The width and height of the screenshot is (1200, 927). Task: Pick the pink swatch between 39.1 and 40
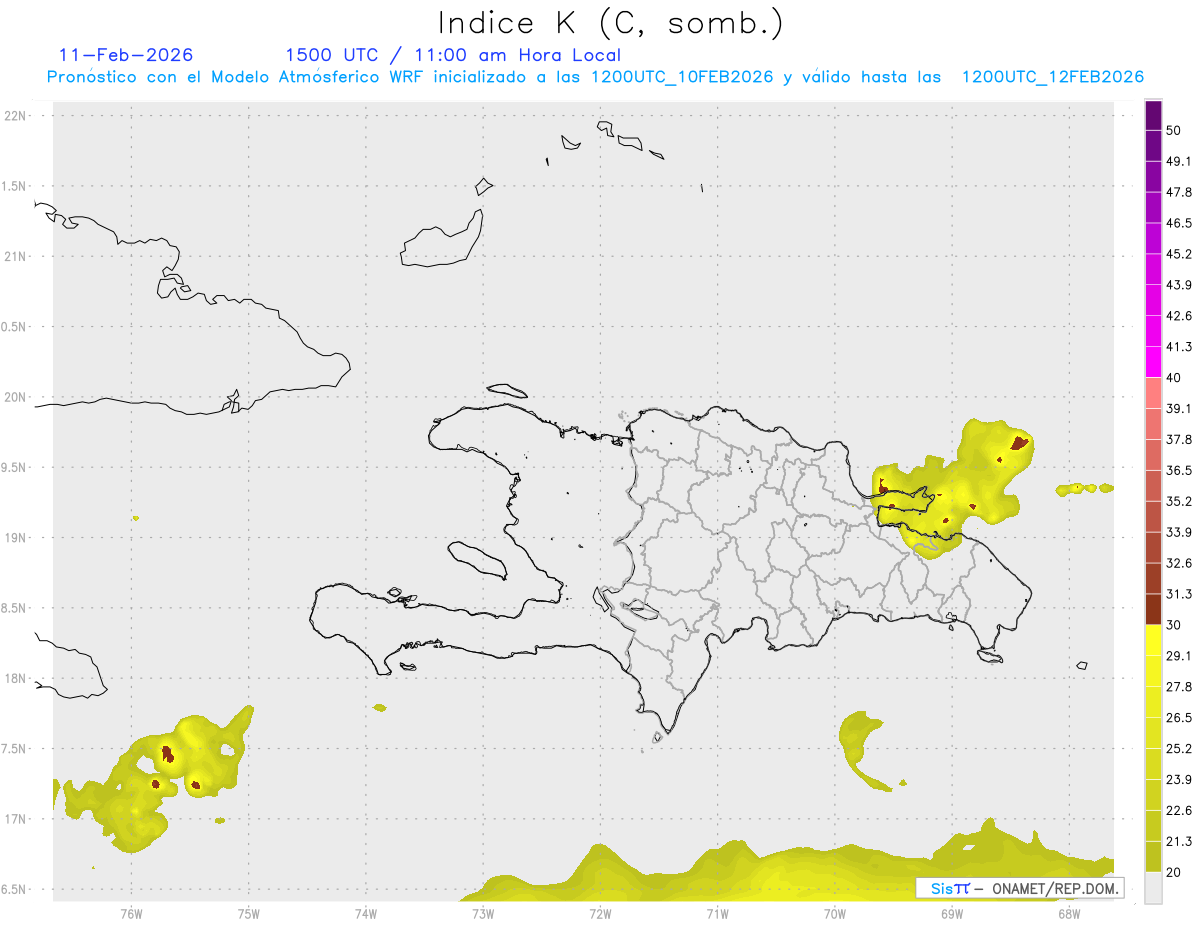(x=1153, y=393)
